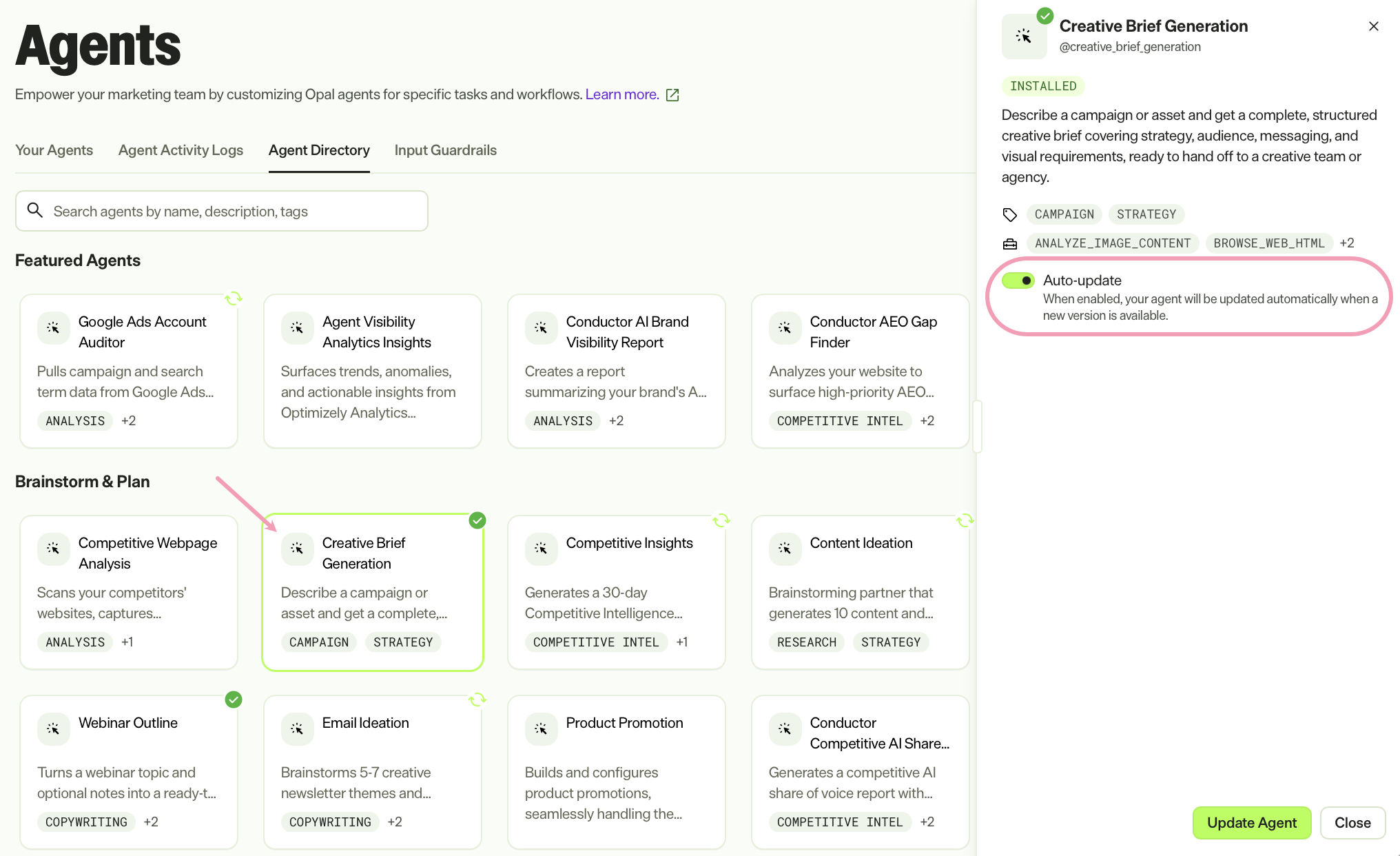Show the +1 tags on Competitive Webpage Analysis

[x=127, y=642]
